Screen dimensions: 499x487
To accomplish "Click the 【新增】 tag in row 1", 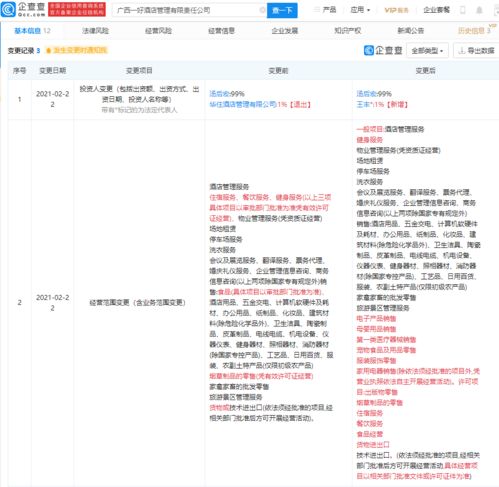I will [397, 104].
